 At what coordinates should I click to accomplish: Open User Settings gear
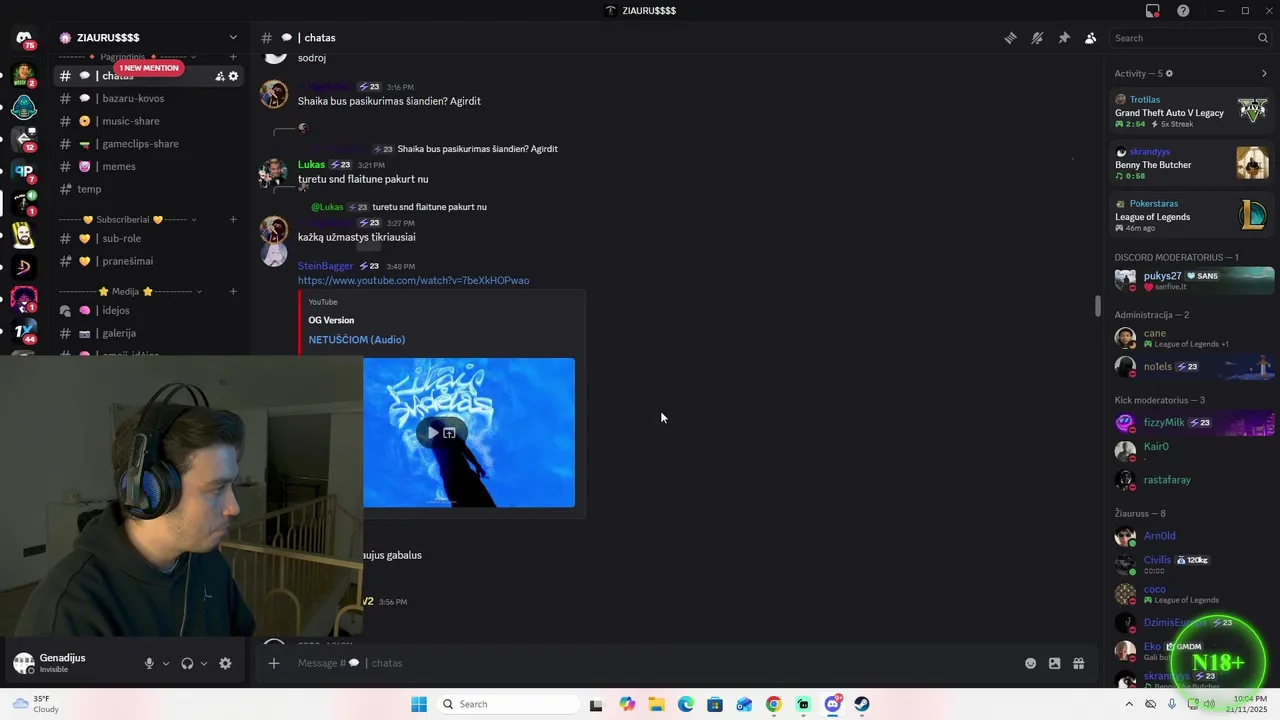pyautogui.click(x=225, y=663)
